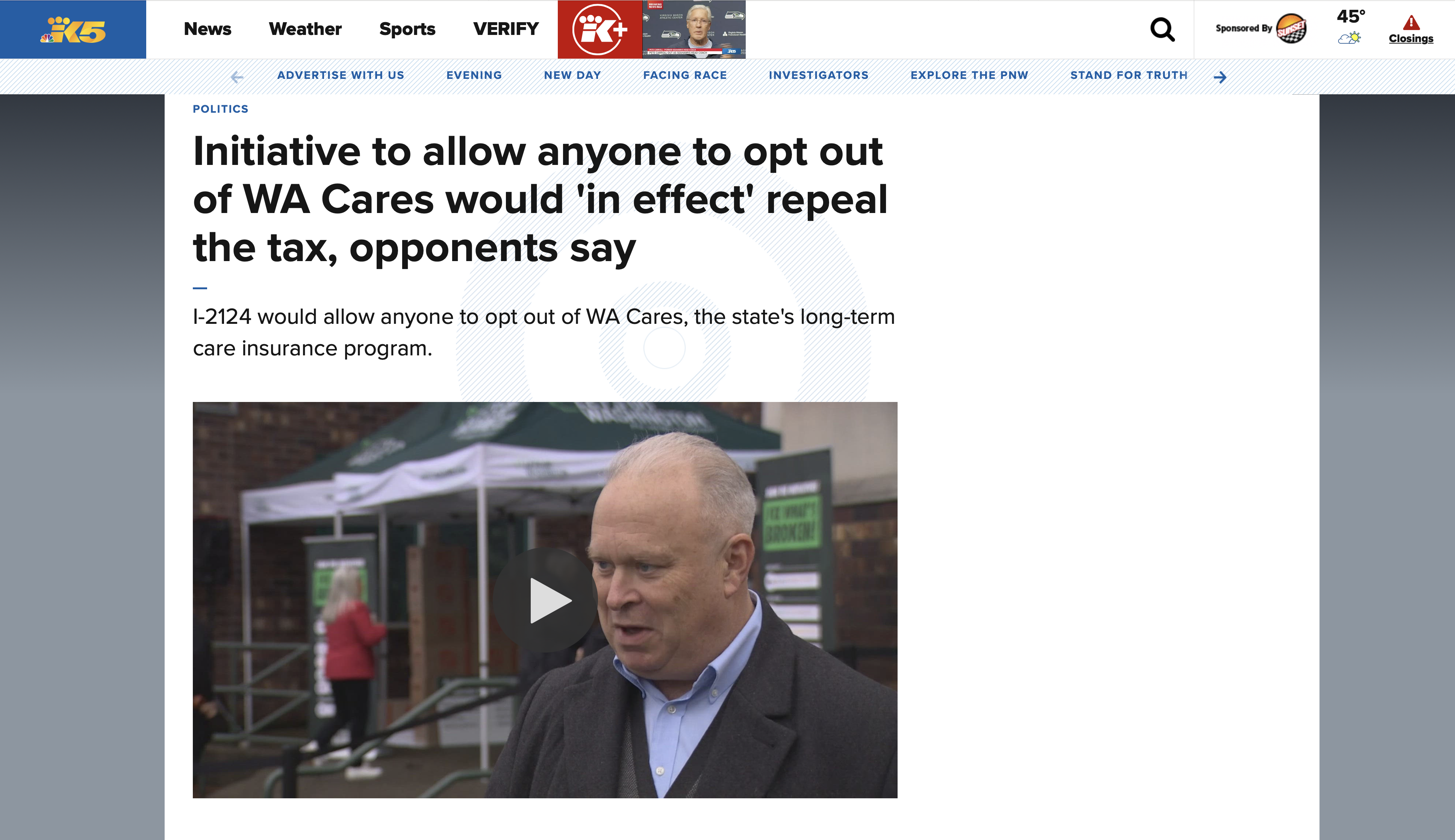The image size is (1455, 840).
Task: Click the right arrow in subnav
Action: [1220, 77]
